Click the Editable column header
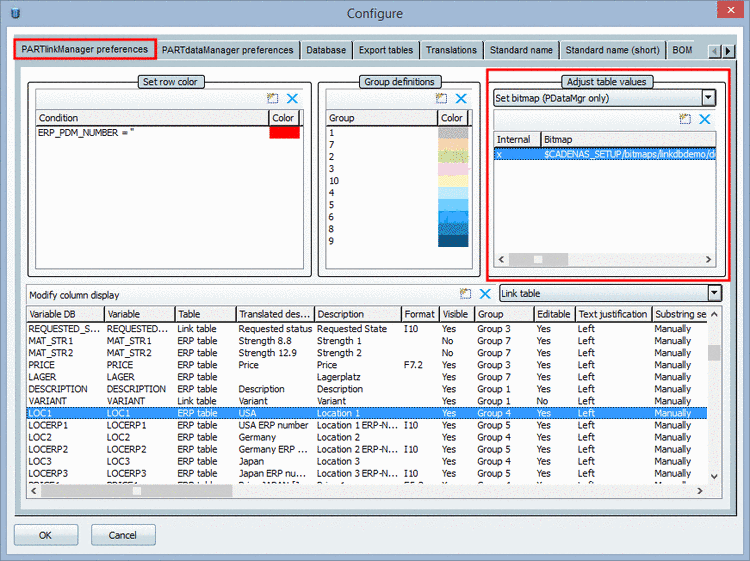 pyautogui.click(x=554, y=314)
